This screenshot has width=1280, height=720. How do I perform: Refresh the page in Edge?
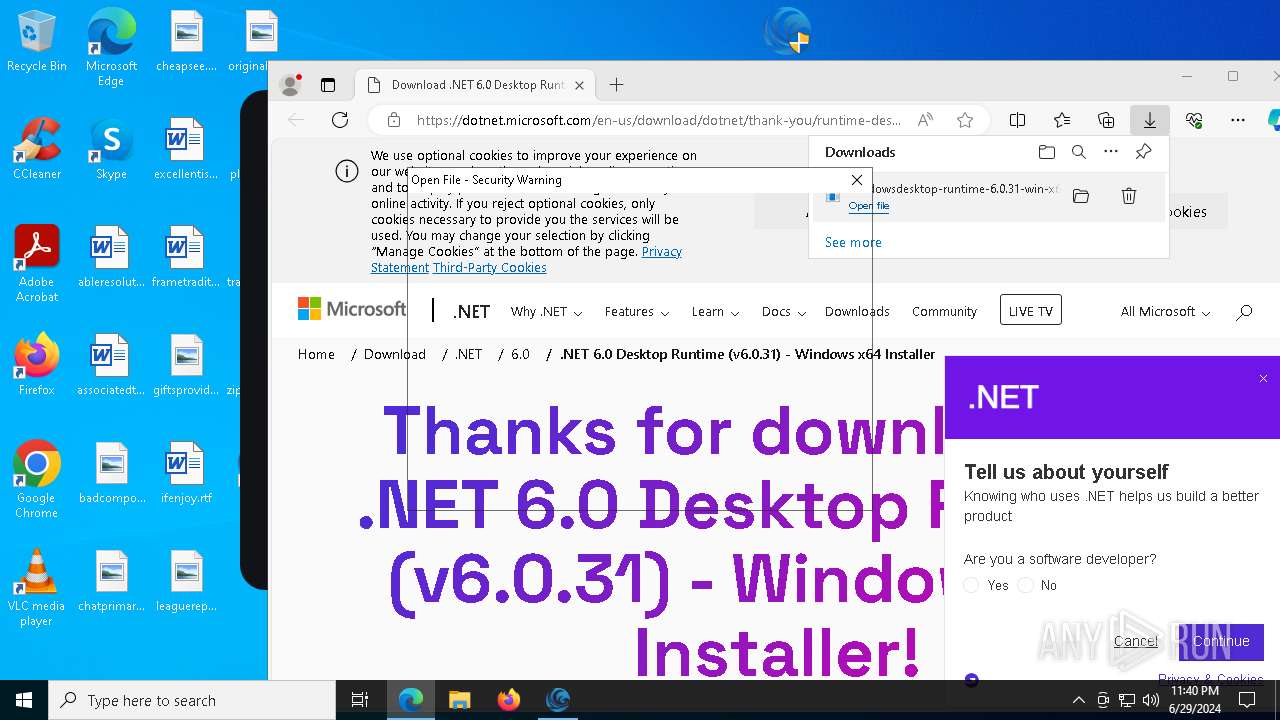[340, 120]
